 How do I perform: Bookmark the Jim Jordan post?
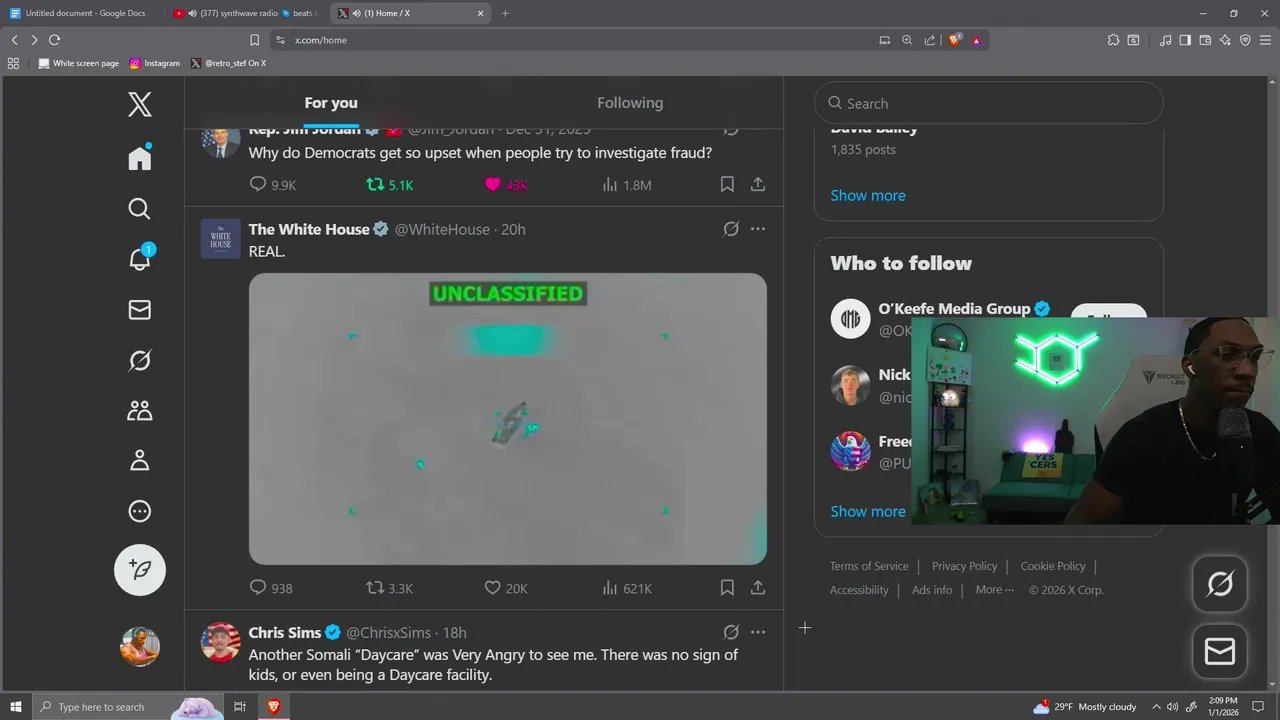coord(727,184)
